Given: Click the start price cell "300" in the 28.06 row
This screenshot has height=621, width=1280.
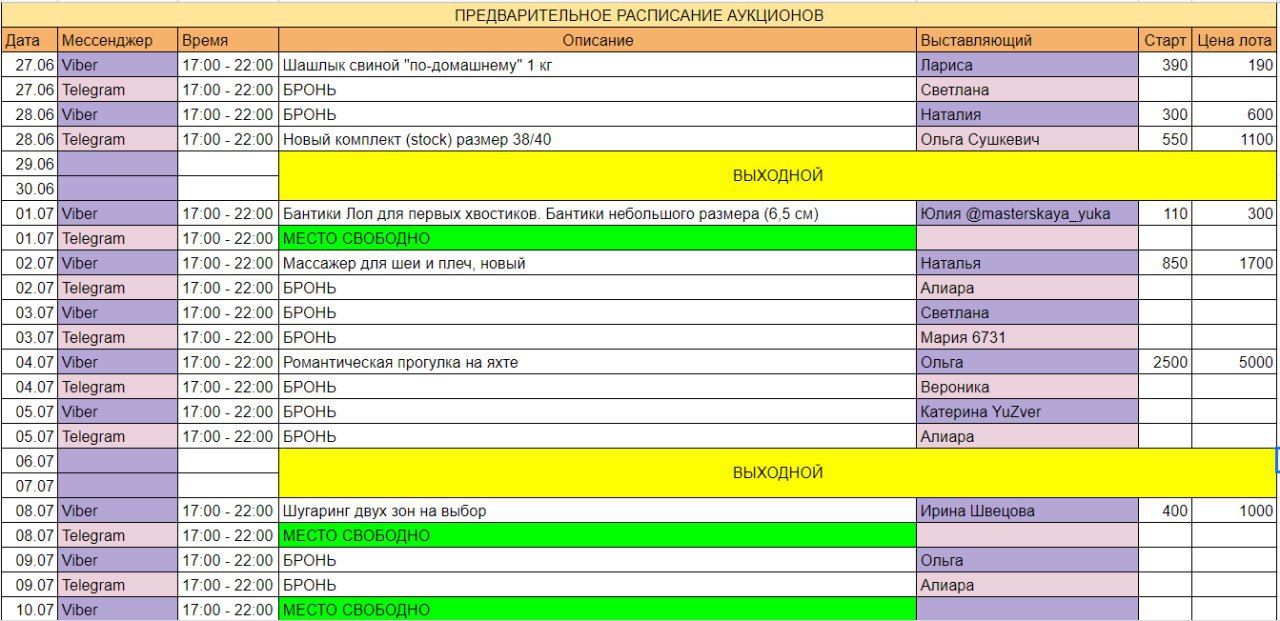Looking at the screenshot, I should 1166,115.
